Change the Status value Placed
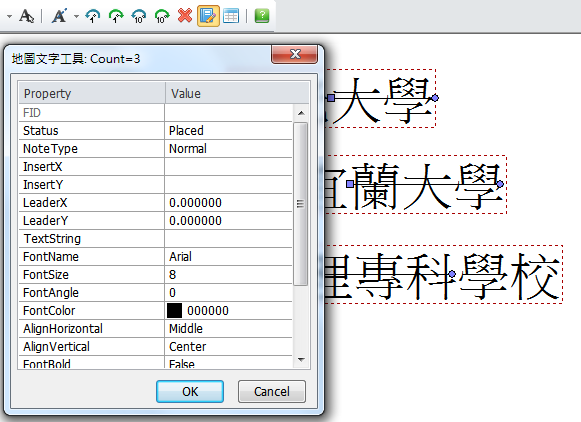The width and height of the screenshot is (581, 422). [228, 130]
